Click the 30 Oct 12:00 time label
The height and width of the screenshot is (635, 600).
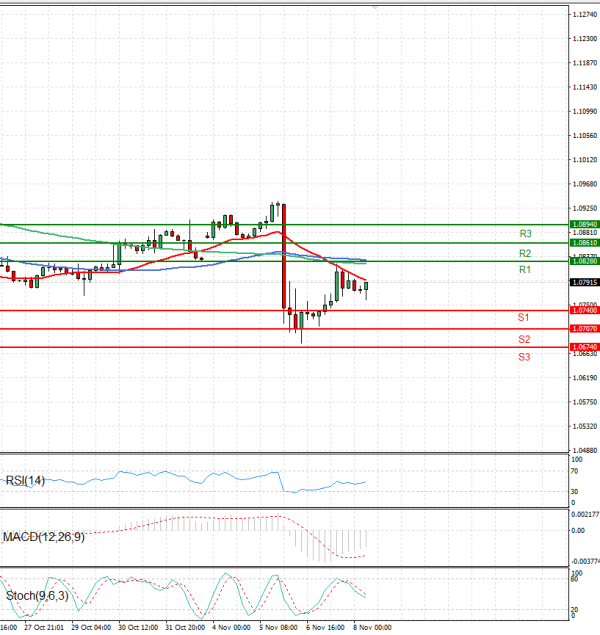click(x=138, y=628)
